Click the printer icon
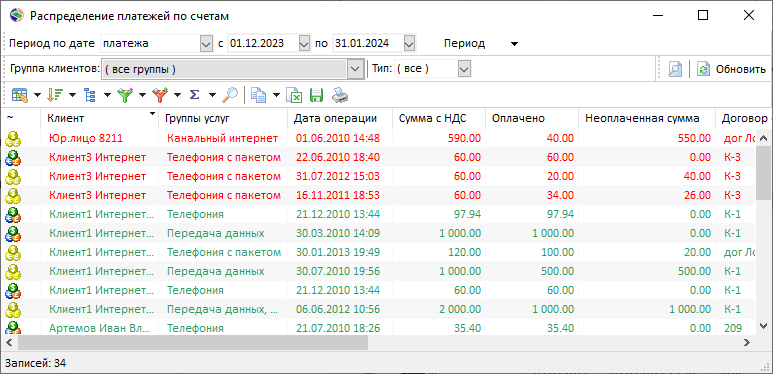The width and height of the screenshot is (773, 374). click(x=340, y=95)
